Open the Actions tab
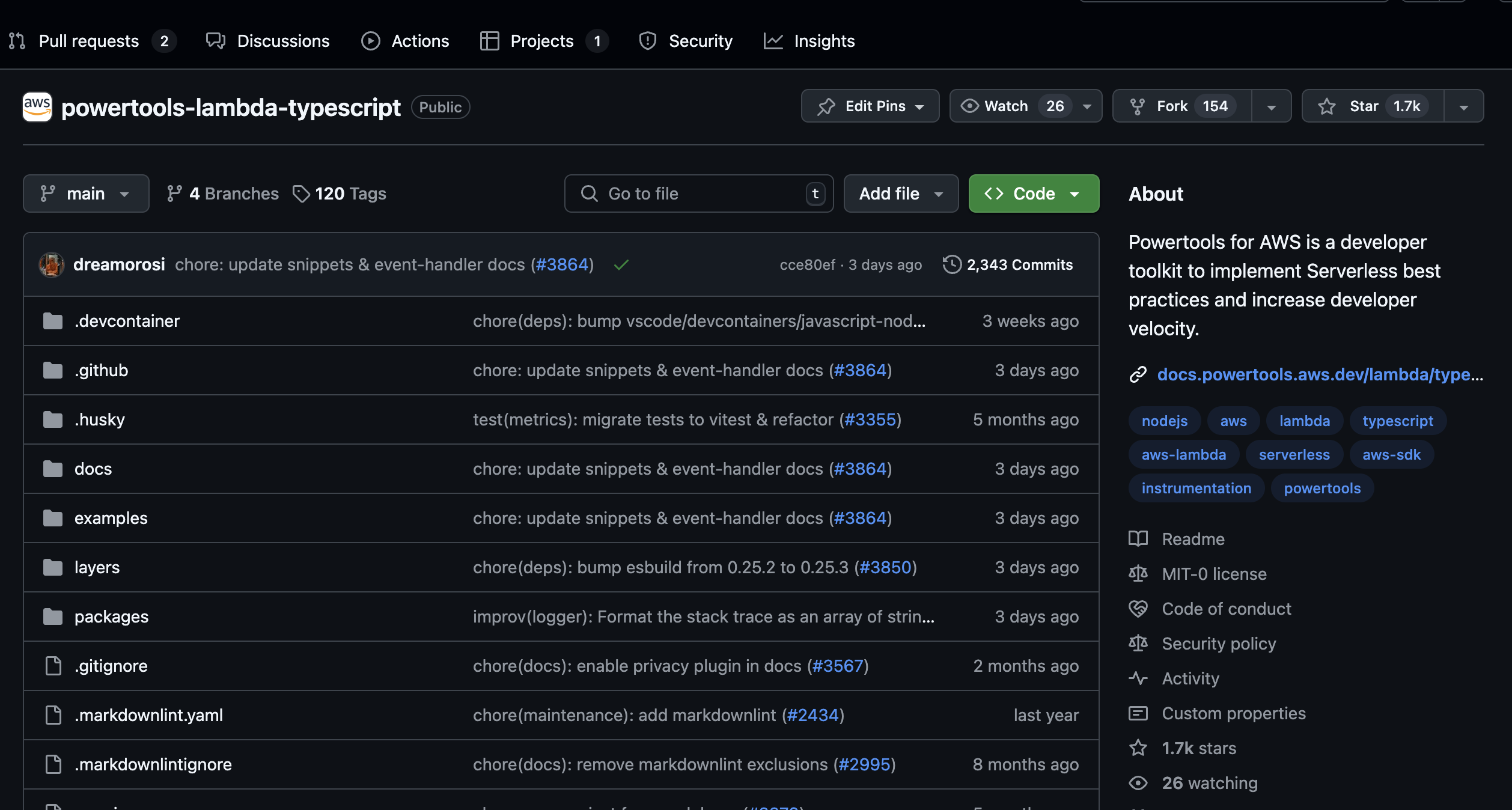The height and width of the screenshot is (810, 1512). (x=405, y=41)
